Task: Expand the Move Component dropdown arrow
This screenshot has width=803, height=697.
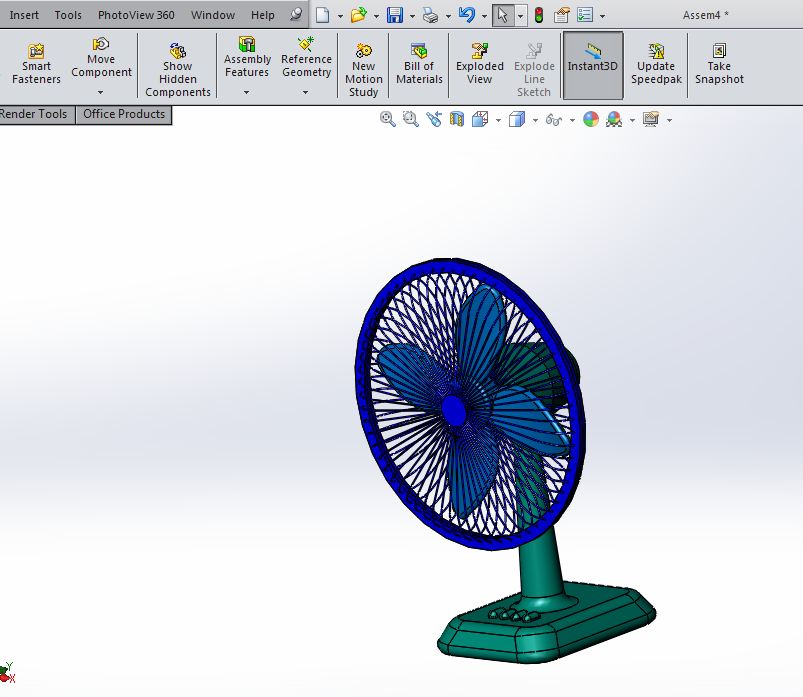Action: (x=100, y=92)
